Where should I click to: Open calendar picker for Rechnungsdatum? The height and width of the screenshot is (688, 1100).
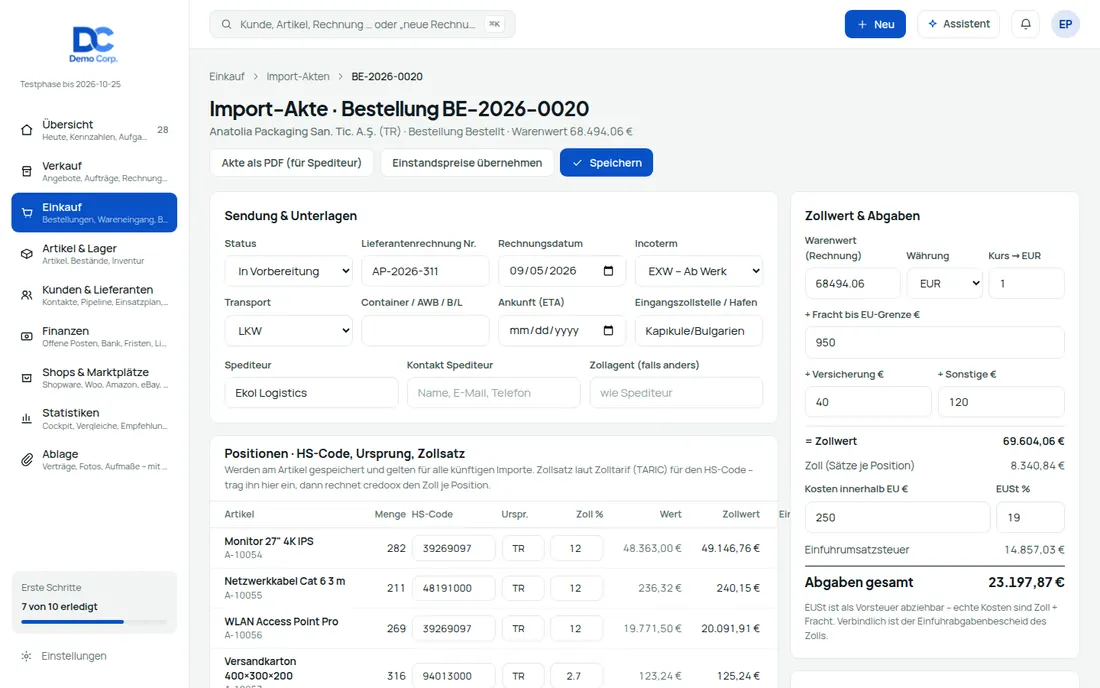pyautogui.click(x=608, y=271)
